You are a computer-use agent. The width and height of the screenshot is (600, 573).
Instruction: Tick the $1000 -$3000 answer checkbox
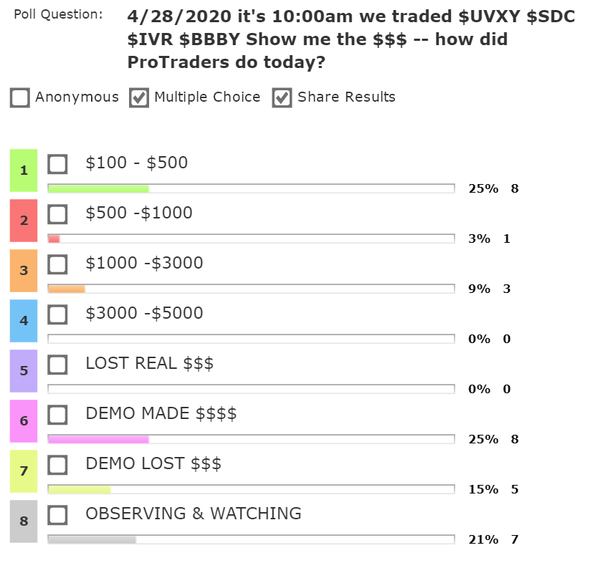[58, 264]
